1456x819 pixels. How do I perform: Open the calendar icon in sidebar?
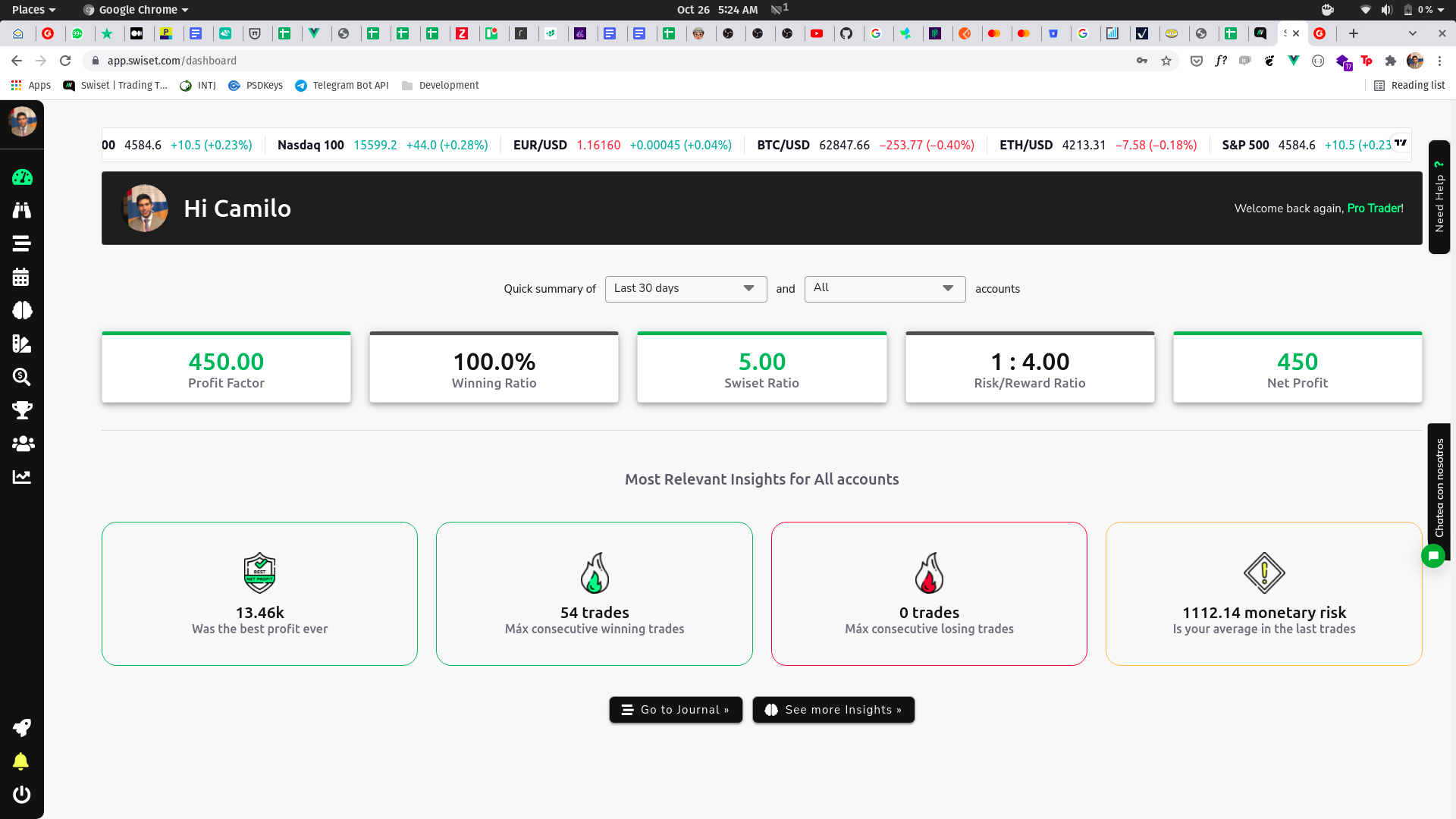(21, 278)
